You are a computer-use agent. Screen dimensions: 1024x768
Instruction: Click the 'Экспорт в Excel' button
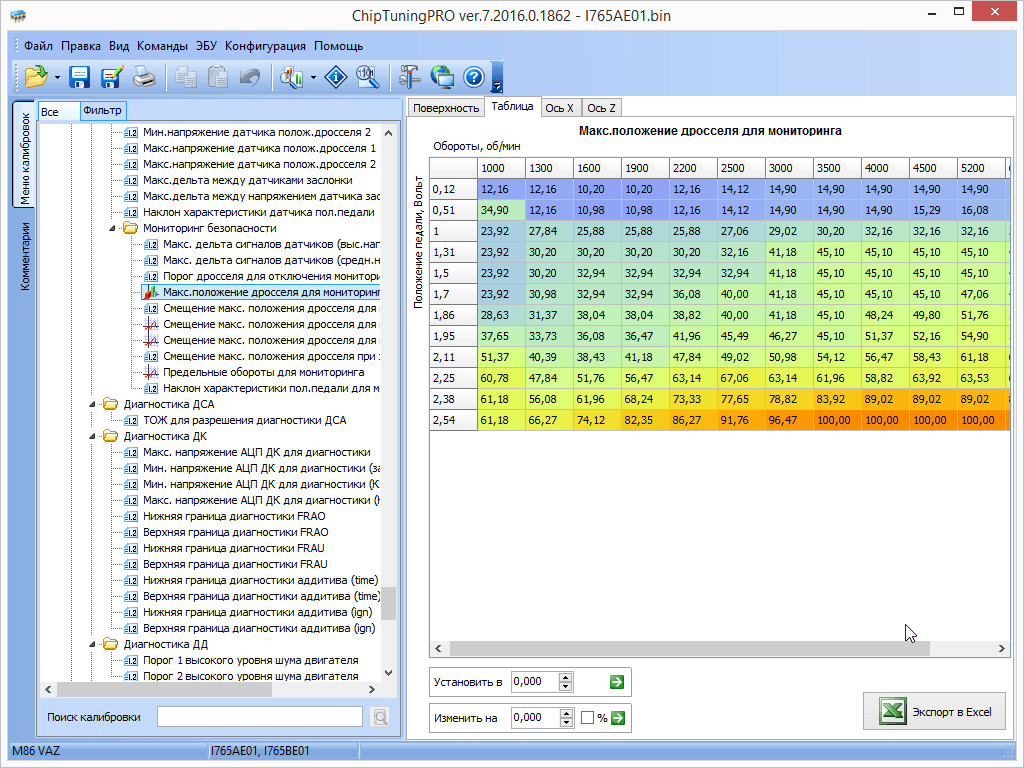coord(934,712)
